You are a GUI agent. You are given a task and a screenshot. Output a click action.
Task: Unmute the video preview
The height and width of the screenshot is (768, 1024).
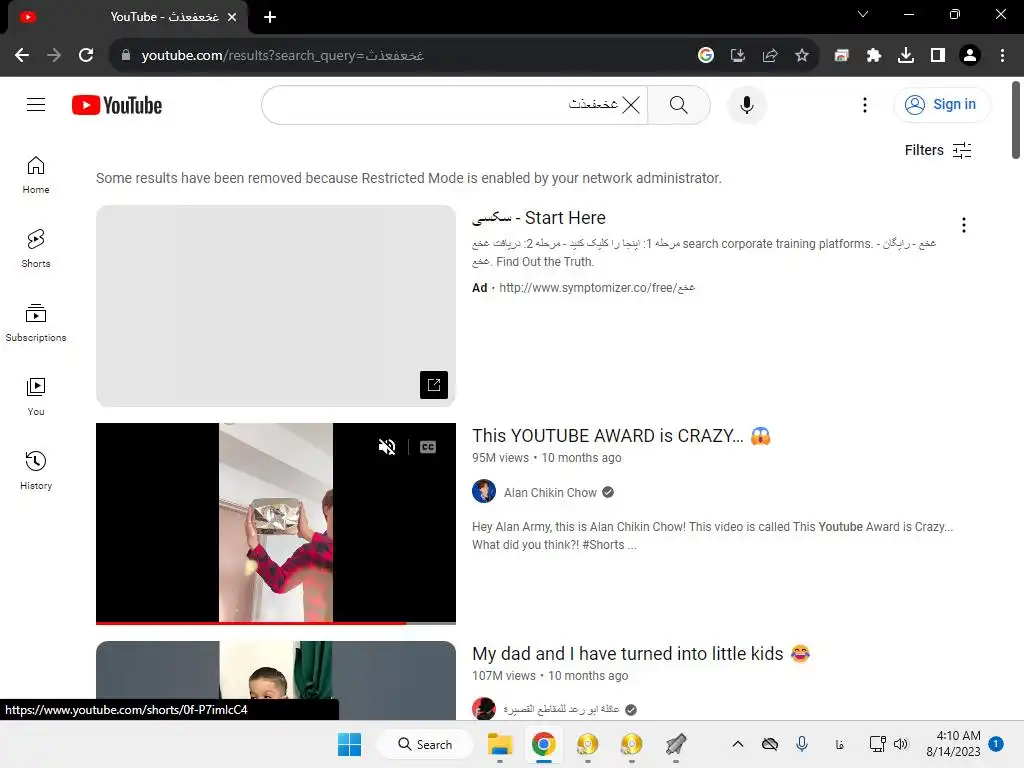[387, 447]
